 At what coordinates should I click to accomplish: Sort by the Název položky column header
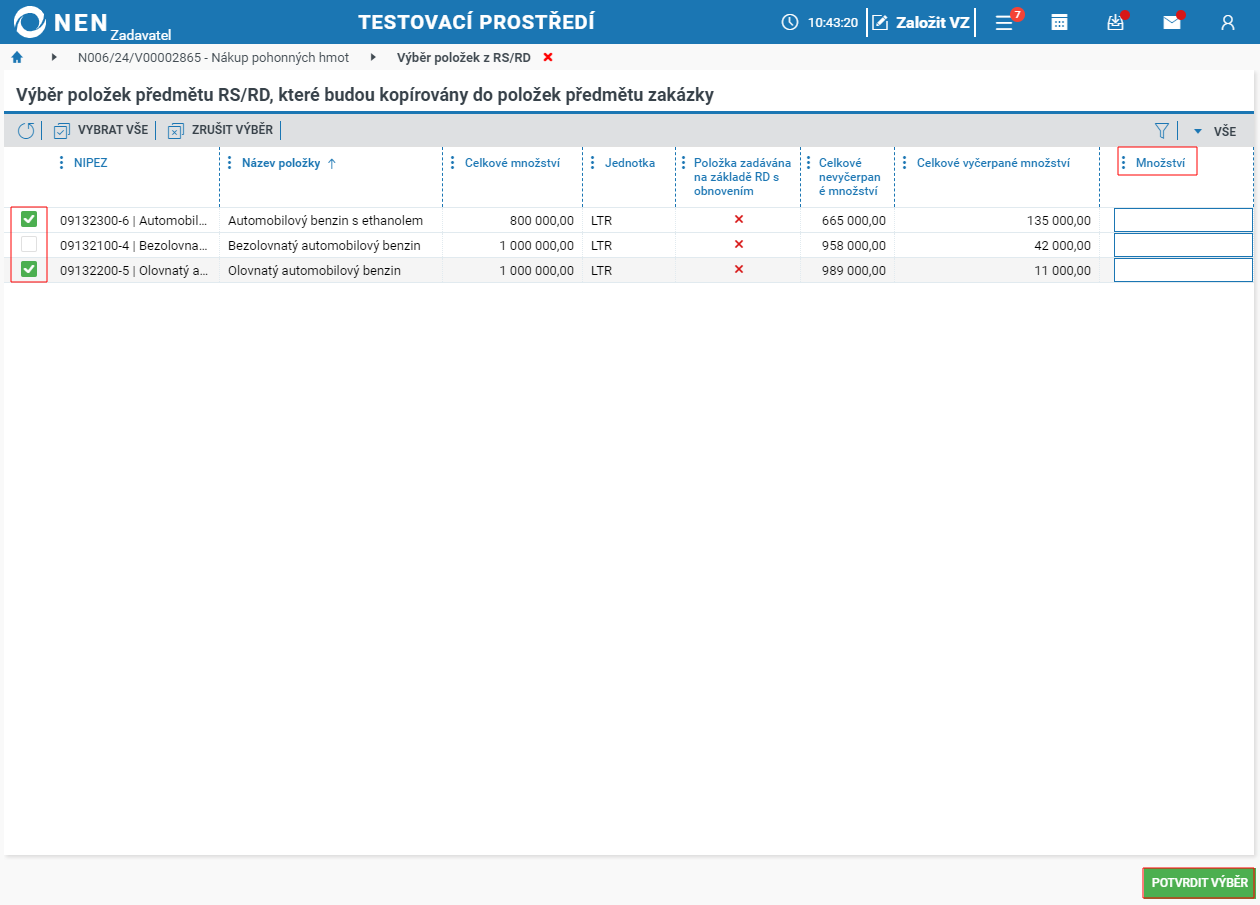[281, 163]
